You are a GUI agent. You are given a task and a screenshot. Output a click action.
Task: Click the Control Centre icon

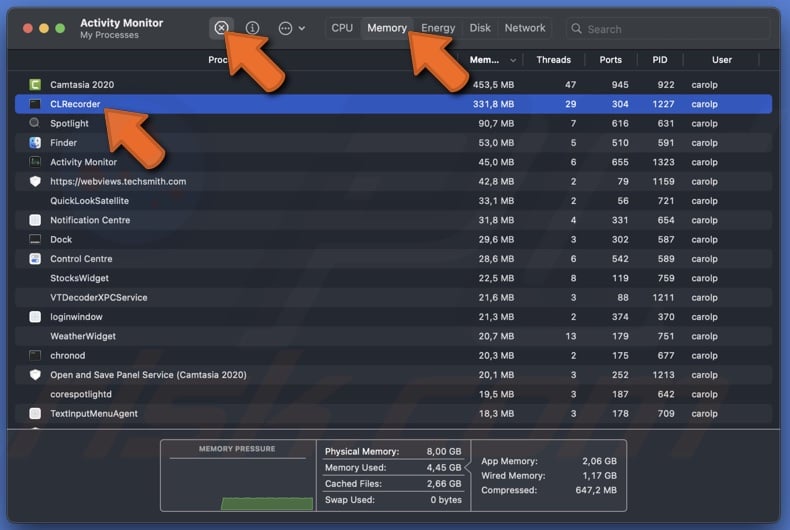coord(35,259)
